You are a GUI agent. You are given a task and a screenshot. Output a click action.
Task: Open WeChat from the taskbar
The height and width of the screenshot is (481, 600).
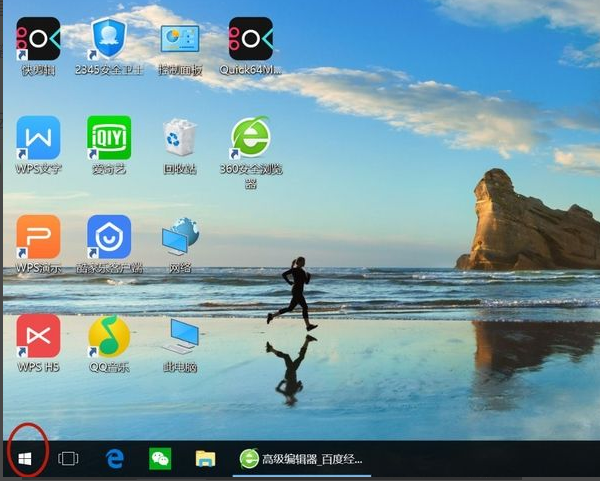(160, 459)
